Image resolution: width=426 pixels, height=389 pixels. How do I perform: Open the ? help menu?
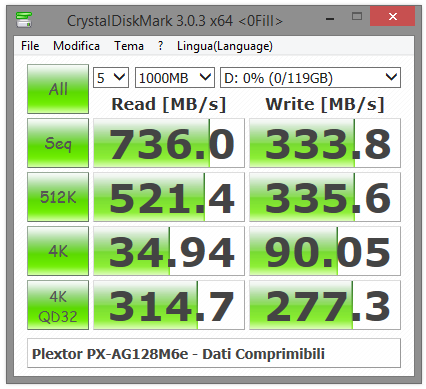click(161, 46)
